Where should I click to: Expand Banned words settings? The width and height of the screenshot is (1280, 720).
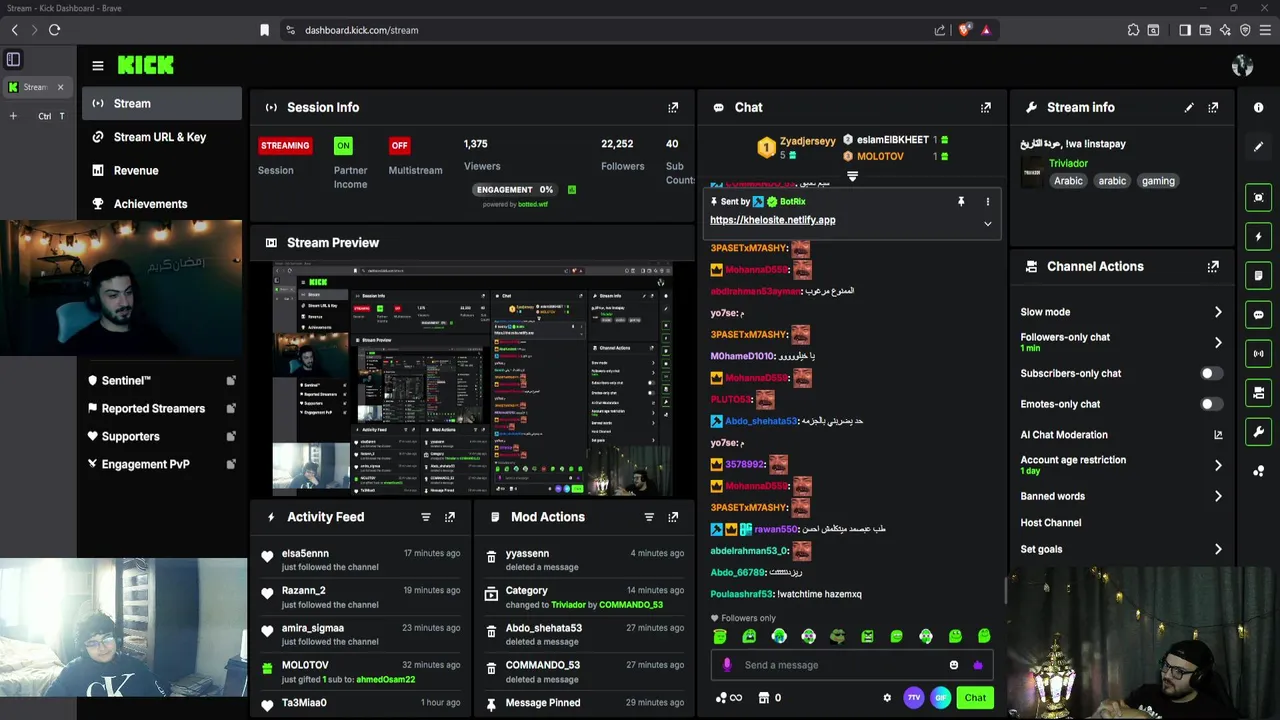click(x=1218, y=496)
